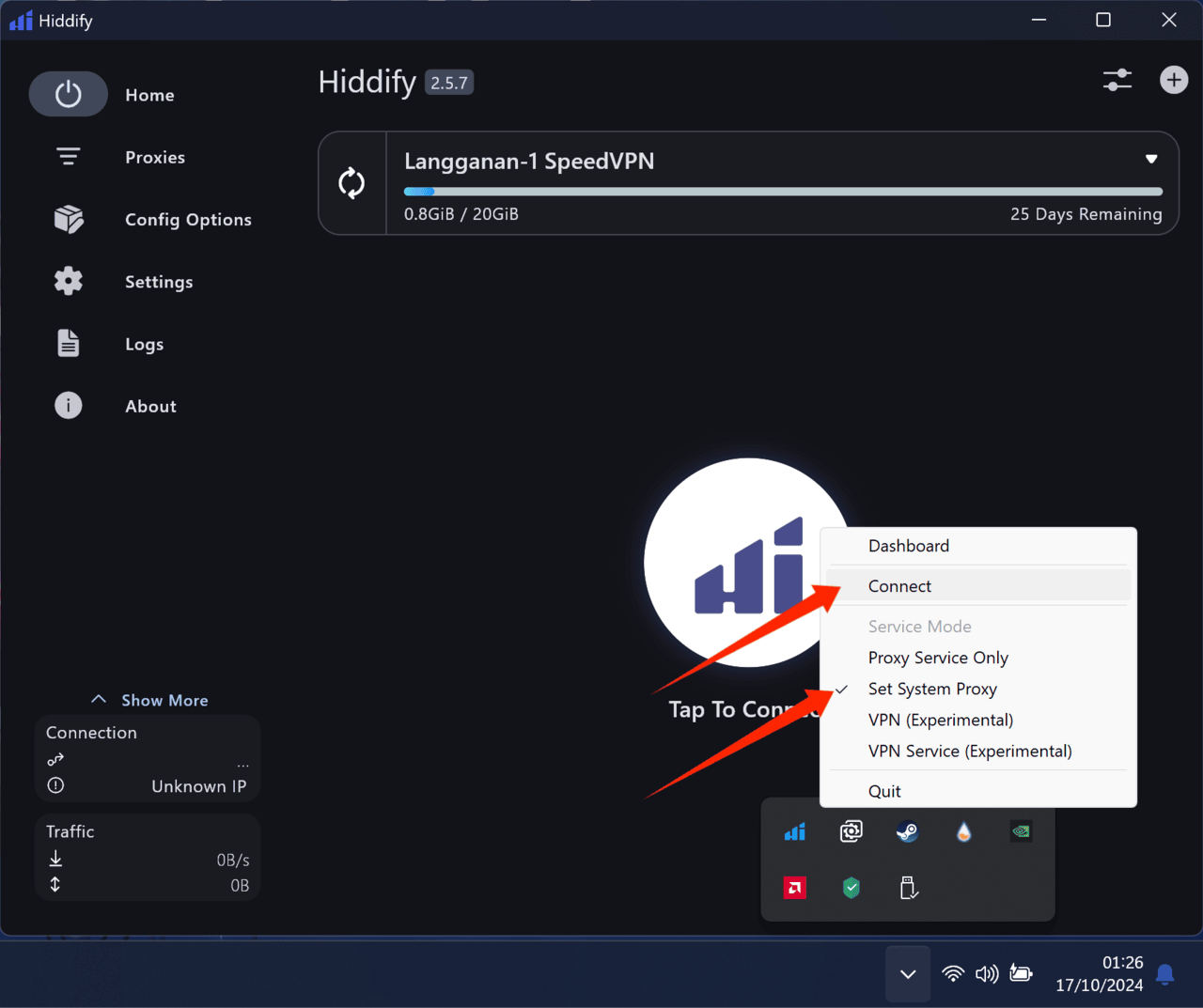This screenshot has height=1008, width=1203.
Task: Click the NVIDIA tray icon
Action: coord(1021,831)
